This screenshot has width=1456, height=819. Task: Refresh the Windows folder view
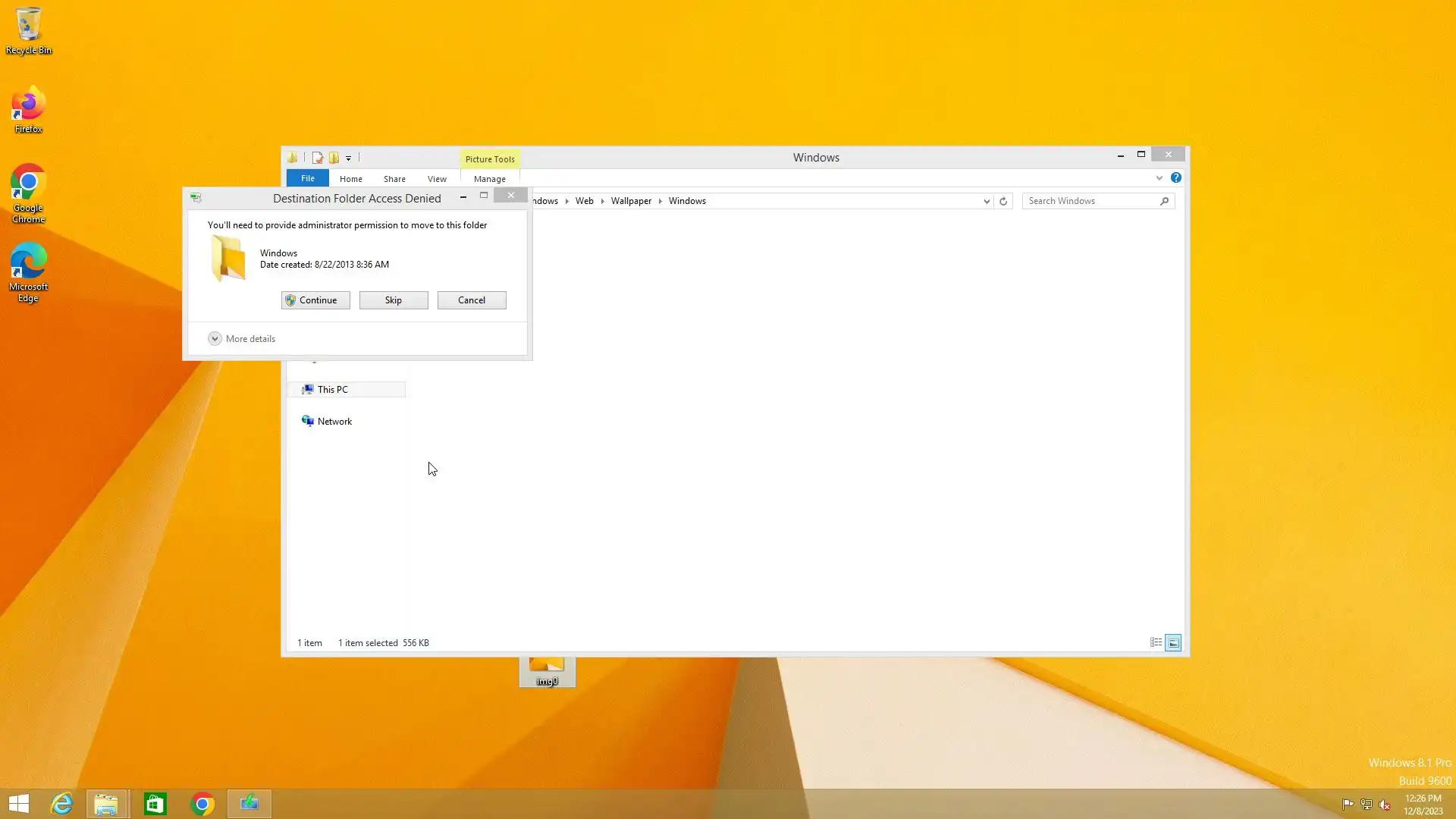click(x=1003, y=201)
